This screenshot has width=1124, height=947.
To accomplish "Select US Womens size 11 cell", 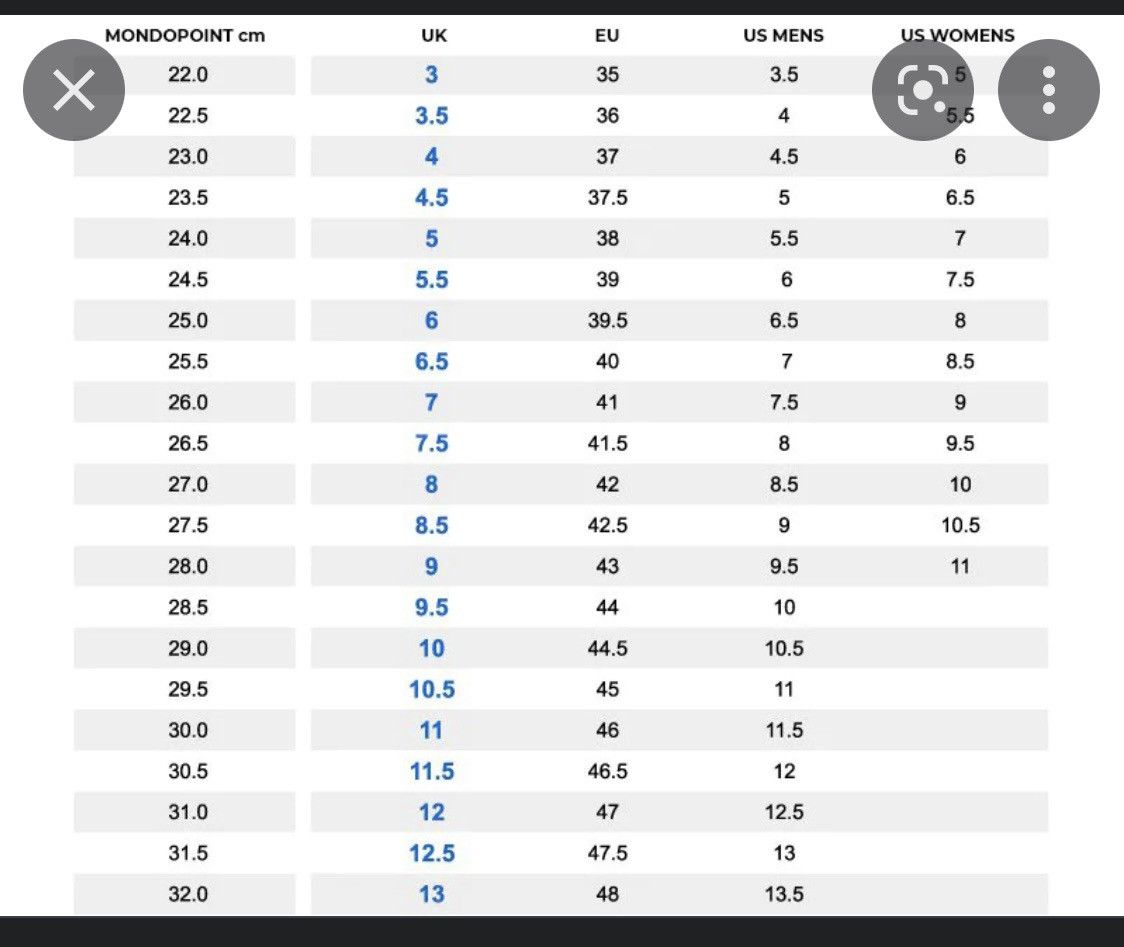I will (960, 566).
